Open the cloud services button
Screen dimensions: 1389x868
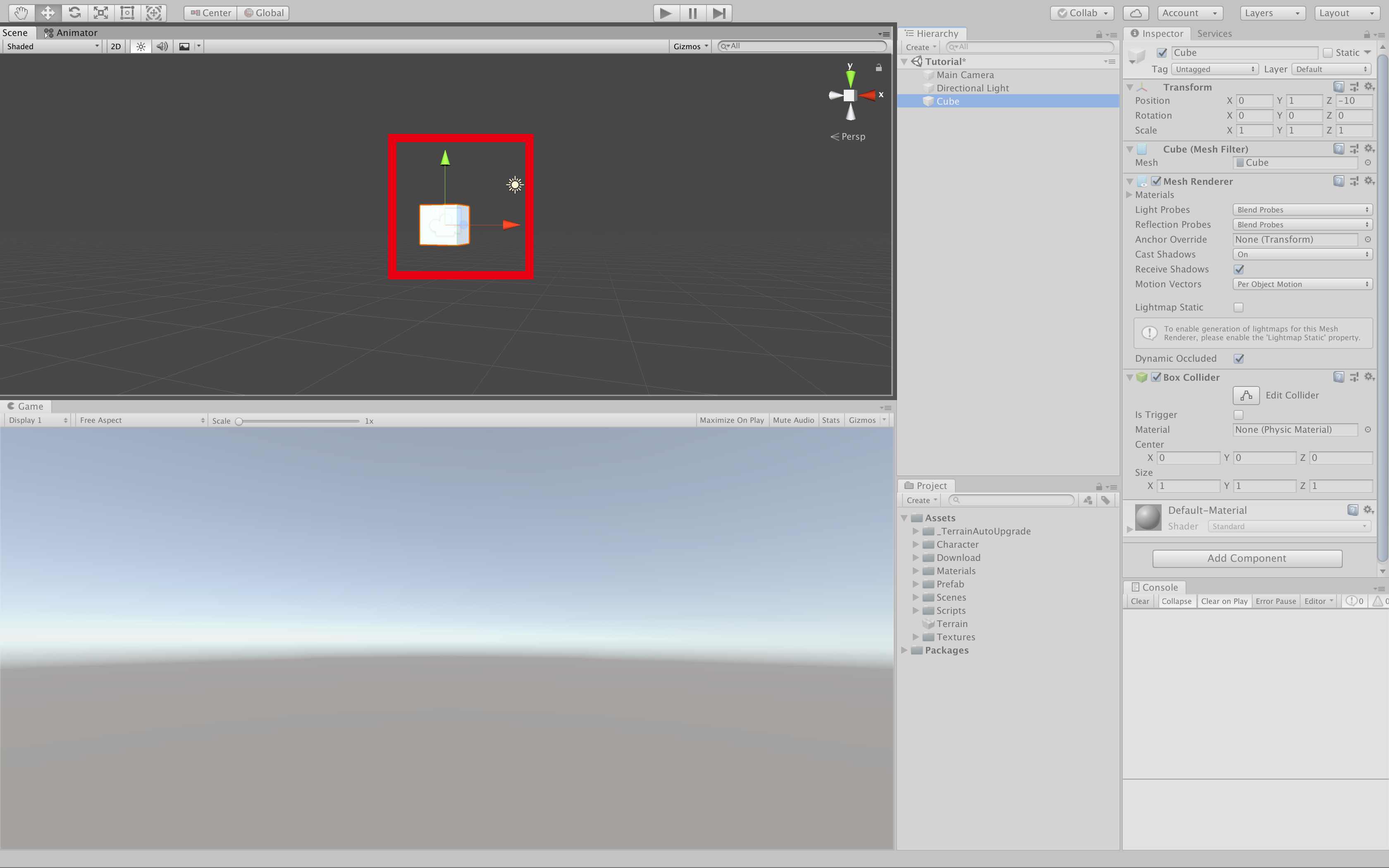coord(1135,13)
